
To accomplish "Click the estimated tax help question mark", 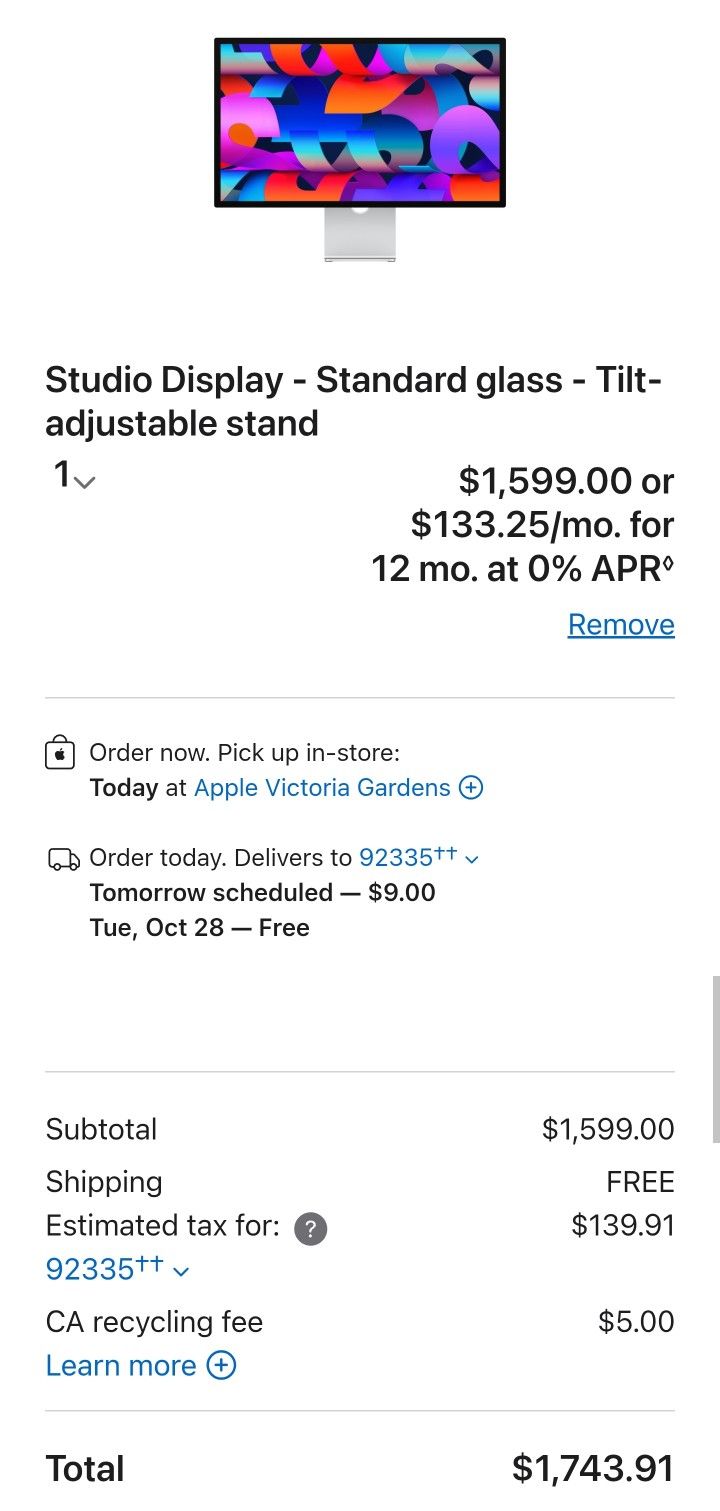I will click(310, 1228).
